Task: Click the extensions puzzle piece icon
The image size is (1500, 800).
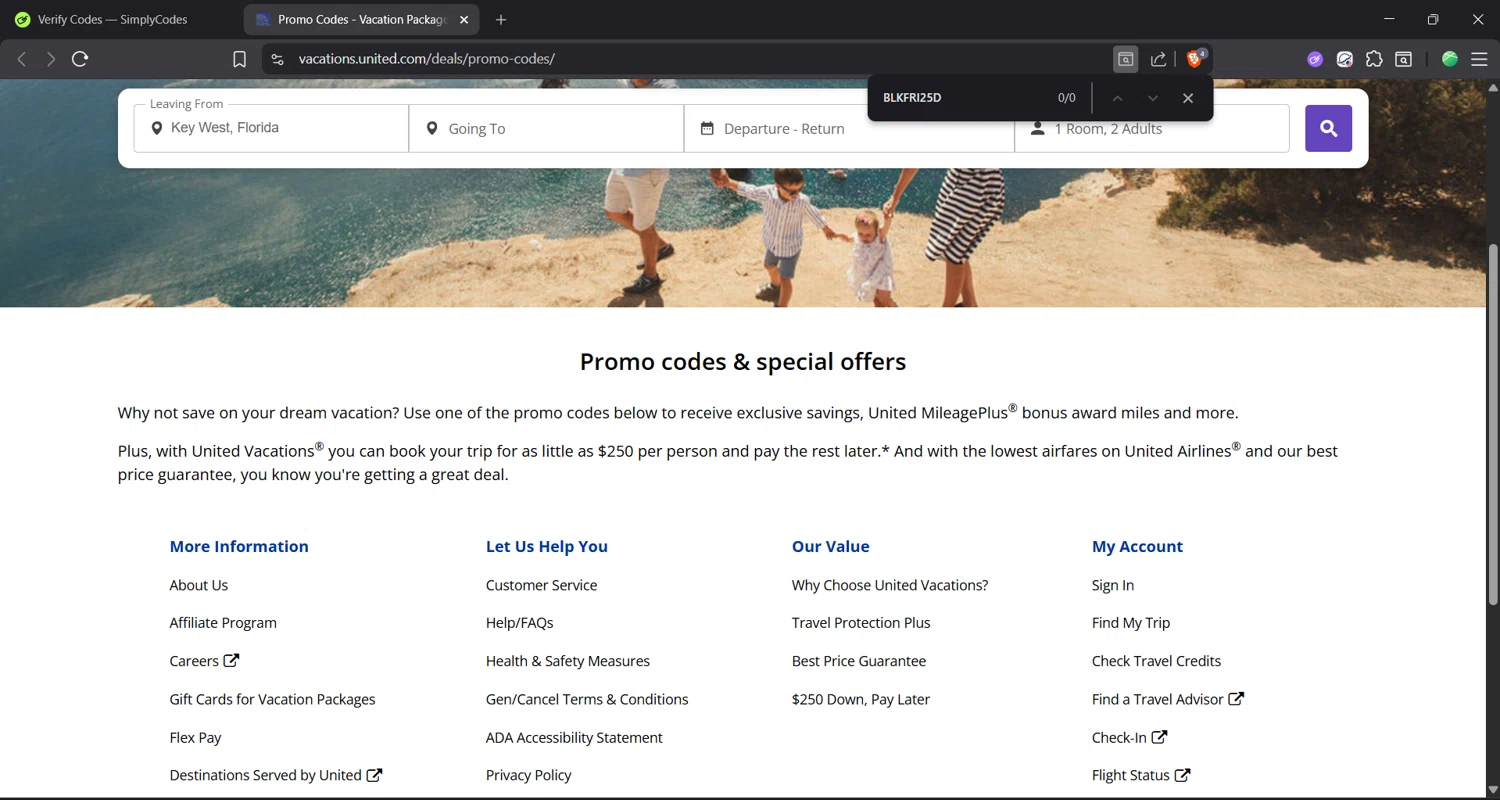Action: [x=1374, y=59]
